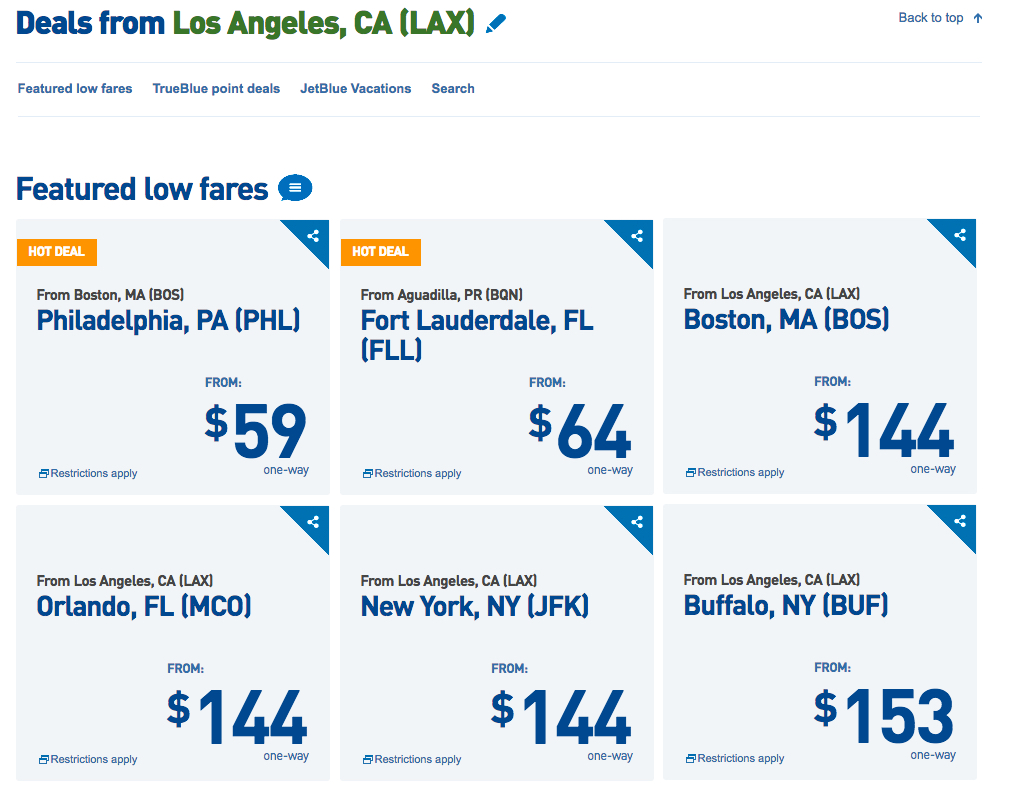
Task: Open Restrictions apply on the $59 Philadelphia deal
Action: (94, 473)
